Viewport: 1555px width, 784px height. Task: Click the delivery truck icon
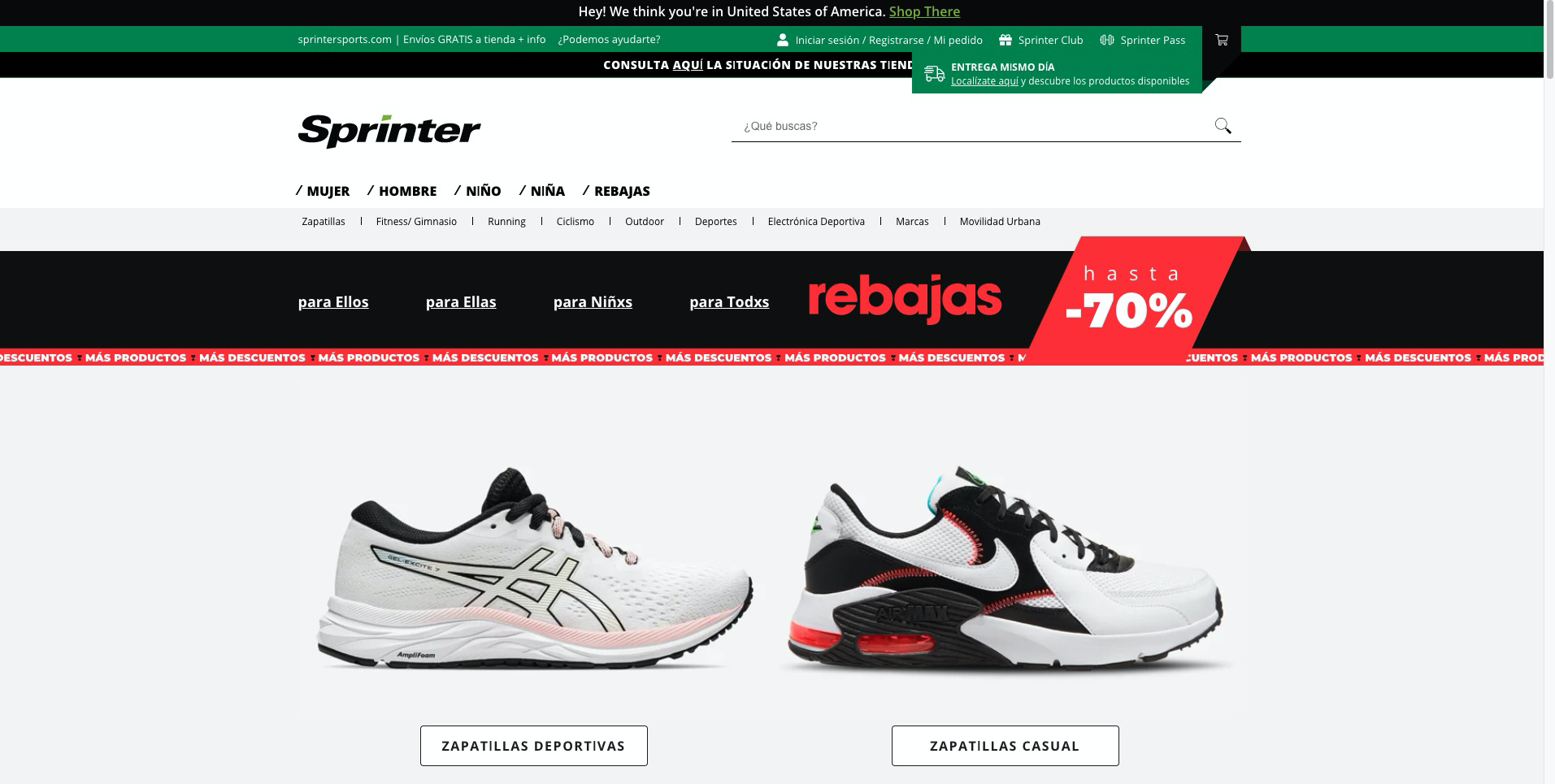[x=935, y=74]
